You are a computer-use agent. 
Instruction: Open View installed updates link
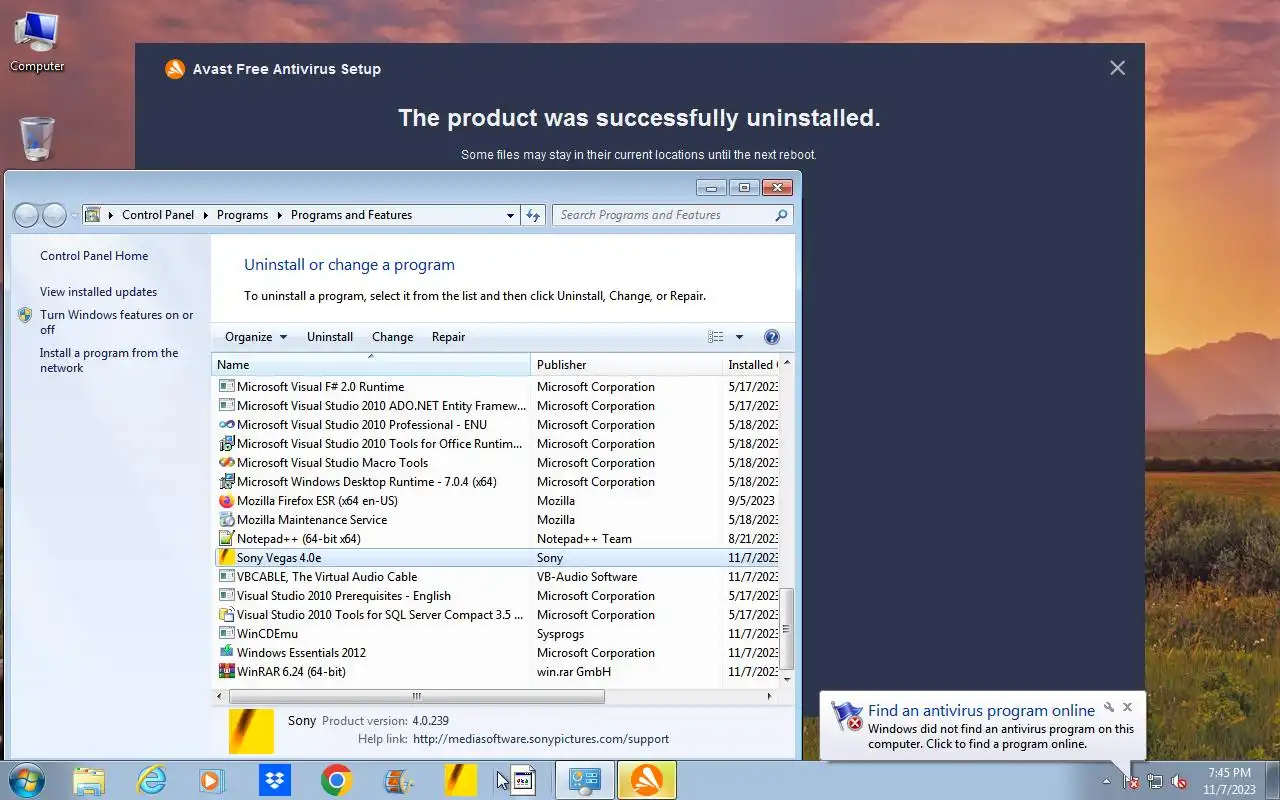(x=98, y=292)
